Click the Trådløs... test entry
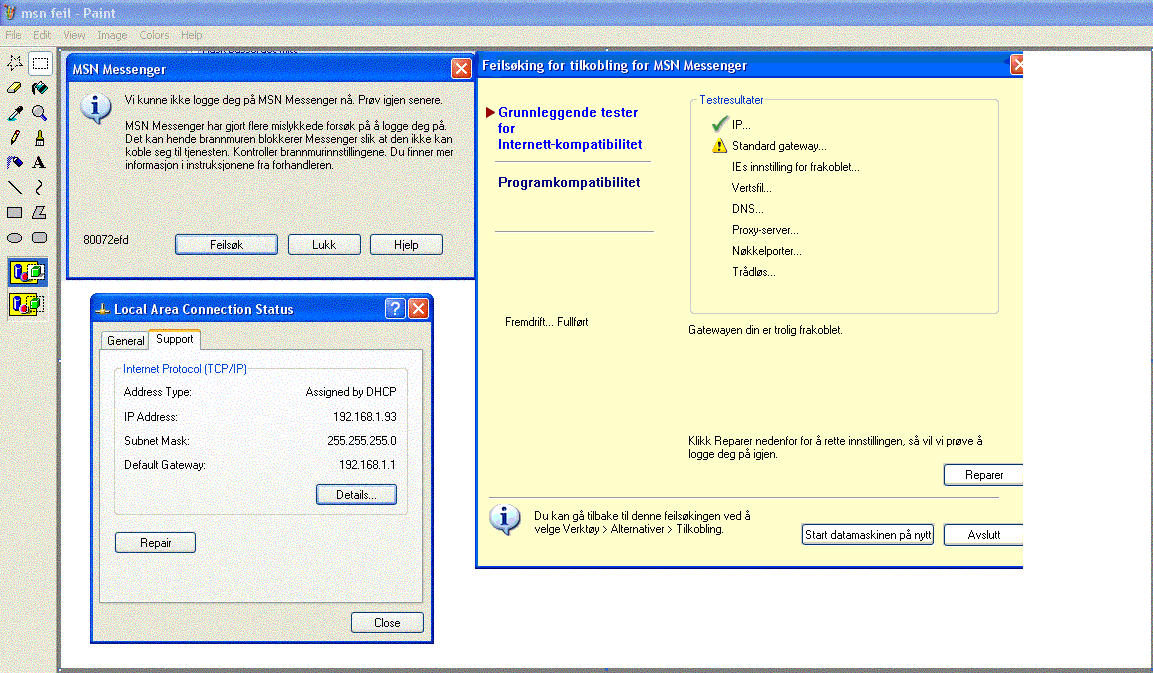Viewport: 1153px width, 673px height. [x=754, y=272]
